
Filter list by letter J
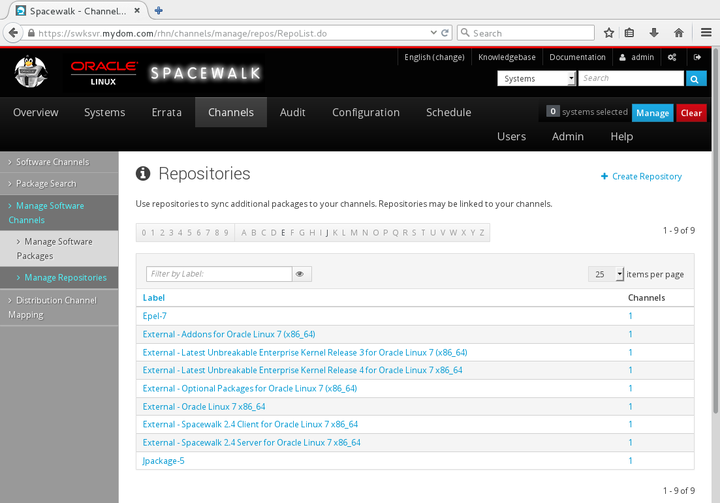[x=327, y=233]
